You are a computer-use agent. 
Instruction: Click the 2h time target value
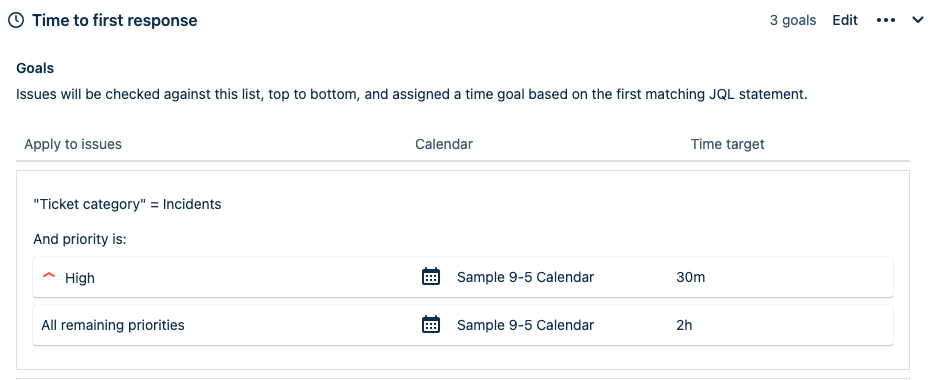684,325
